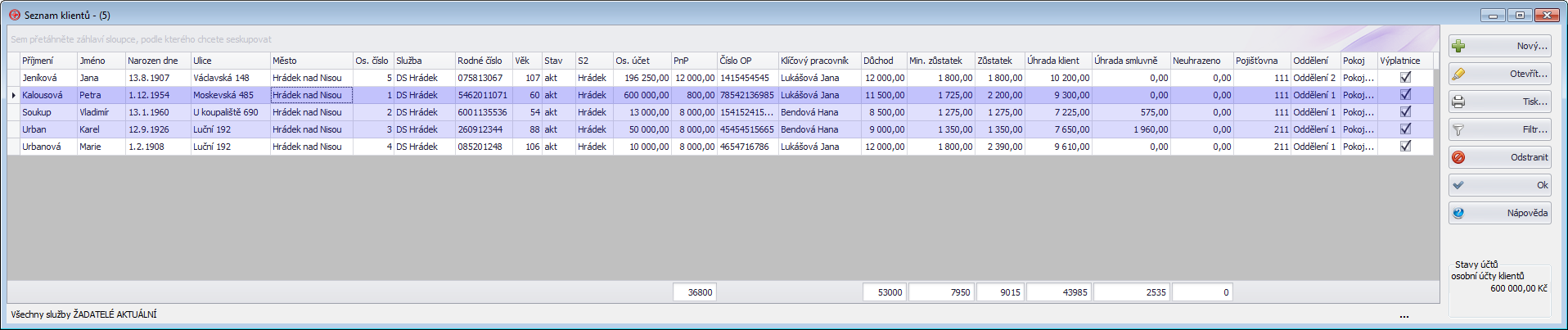Screen dimensions: 1568x330
Task: Sort by Město column header
Action: [x=311, y=61]
